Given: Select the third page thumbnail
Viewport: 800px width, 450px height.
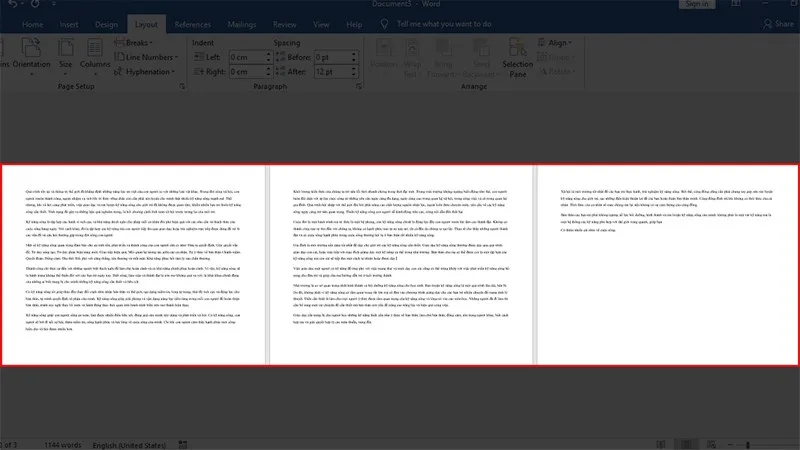Looking at the screenshot, I should point(667,265).
